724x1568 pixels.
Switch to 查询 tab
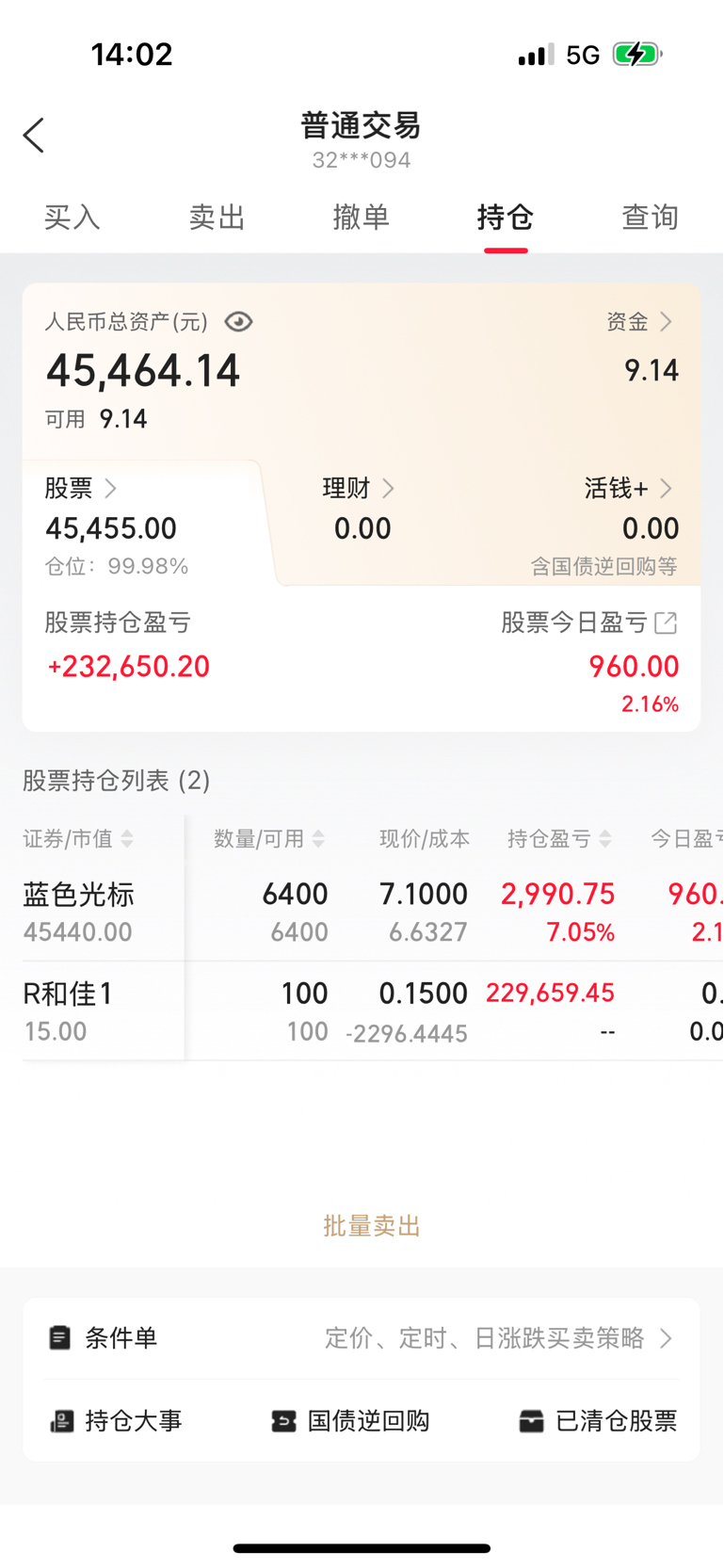651,218
